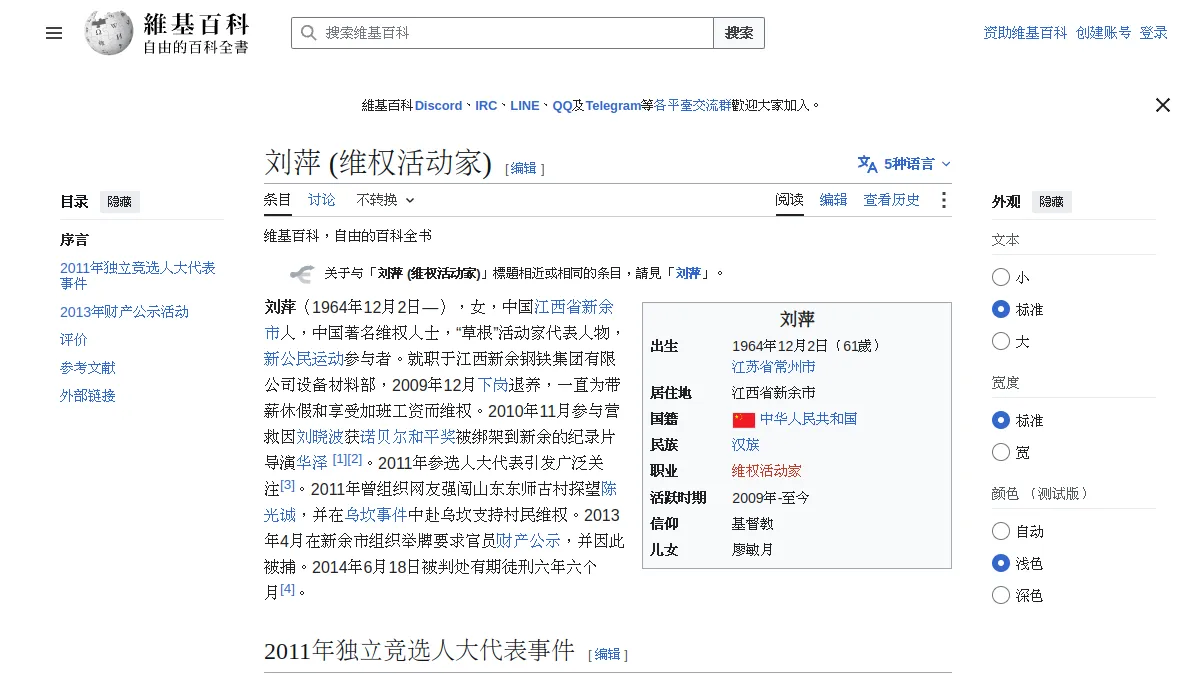Jump to 参考文献 in contents
Viewport: 1200px width, 675px height.
point(88,368)
